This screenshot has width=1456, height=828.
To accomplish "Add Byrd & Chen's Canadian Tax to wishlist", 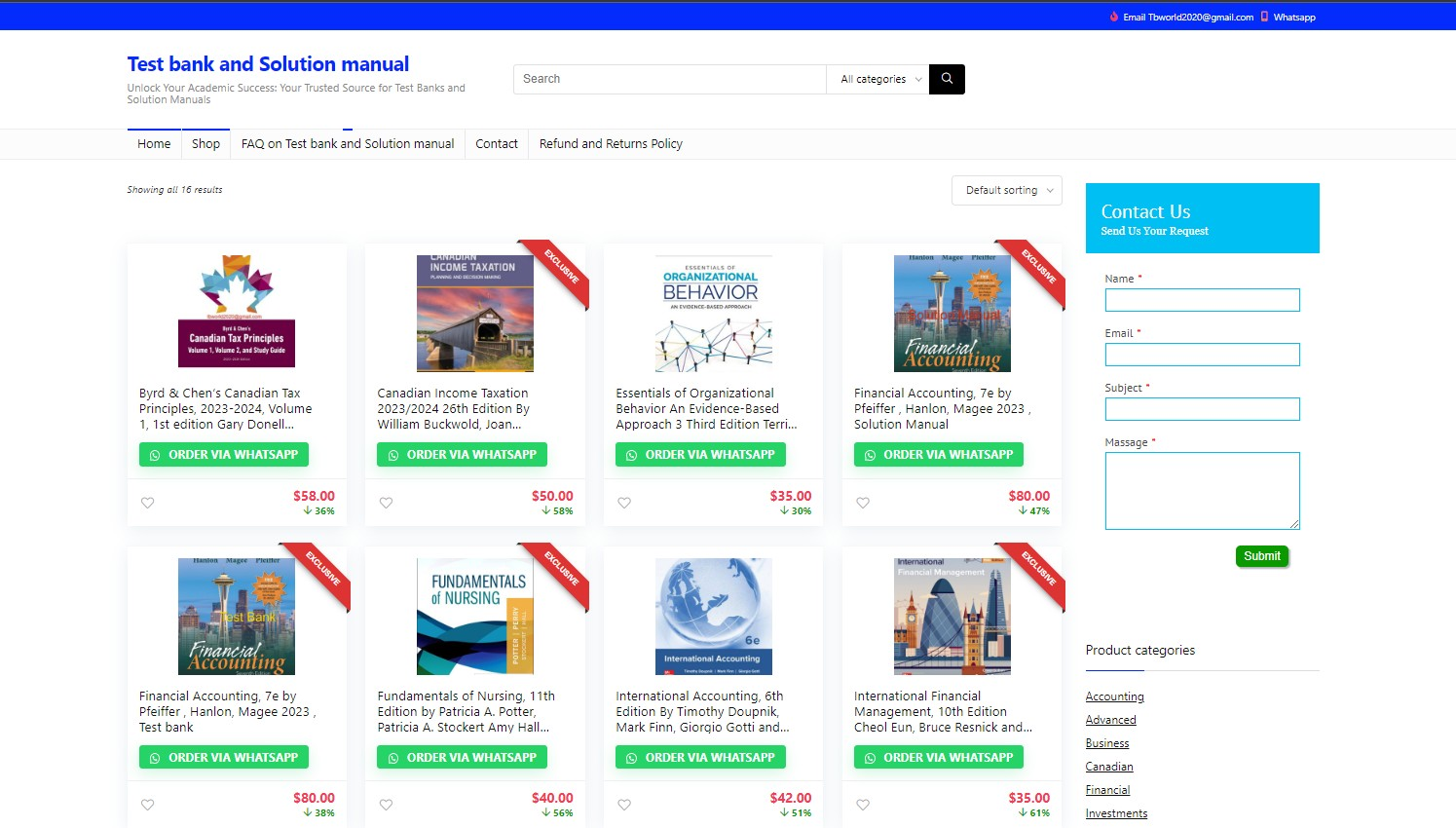I will coord(148,503).
